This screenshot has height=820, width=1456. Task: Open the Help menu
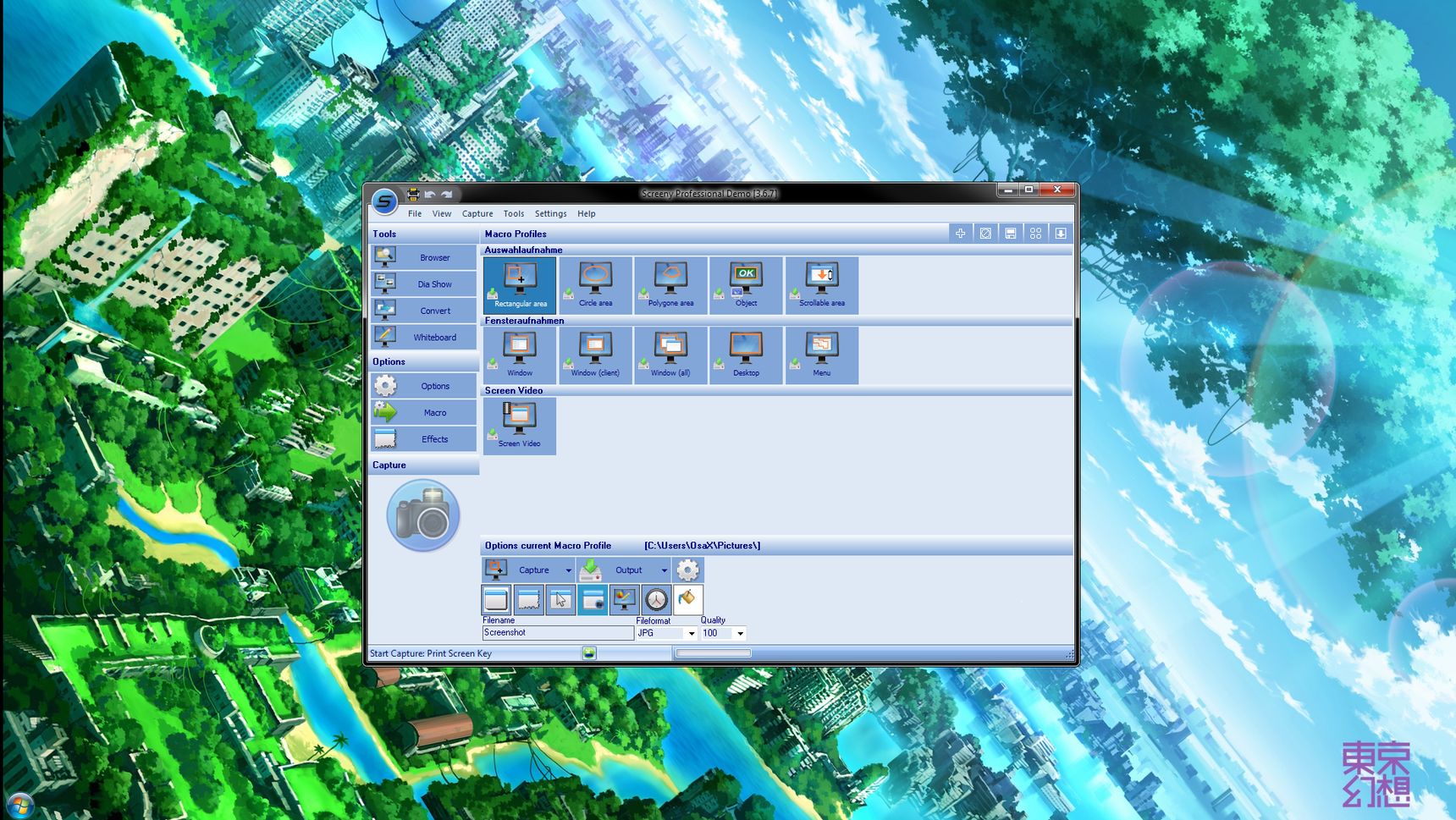click(587, 214)
